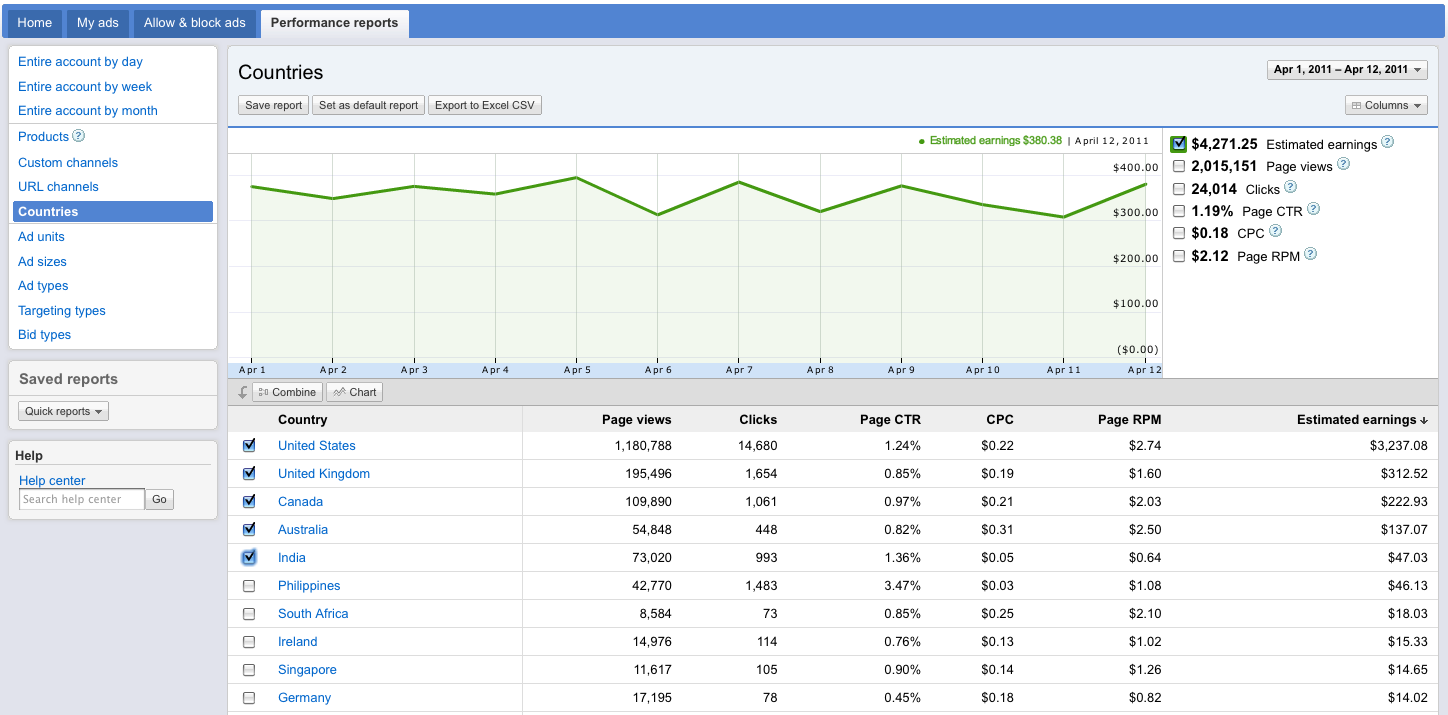1448x715 pixels.
Task: Click the Search help center field
Action: click(x=82, y=499)
